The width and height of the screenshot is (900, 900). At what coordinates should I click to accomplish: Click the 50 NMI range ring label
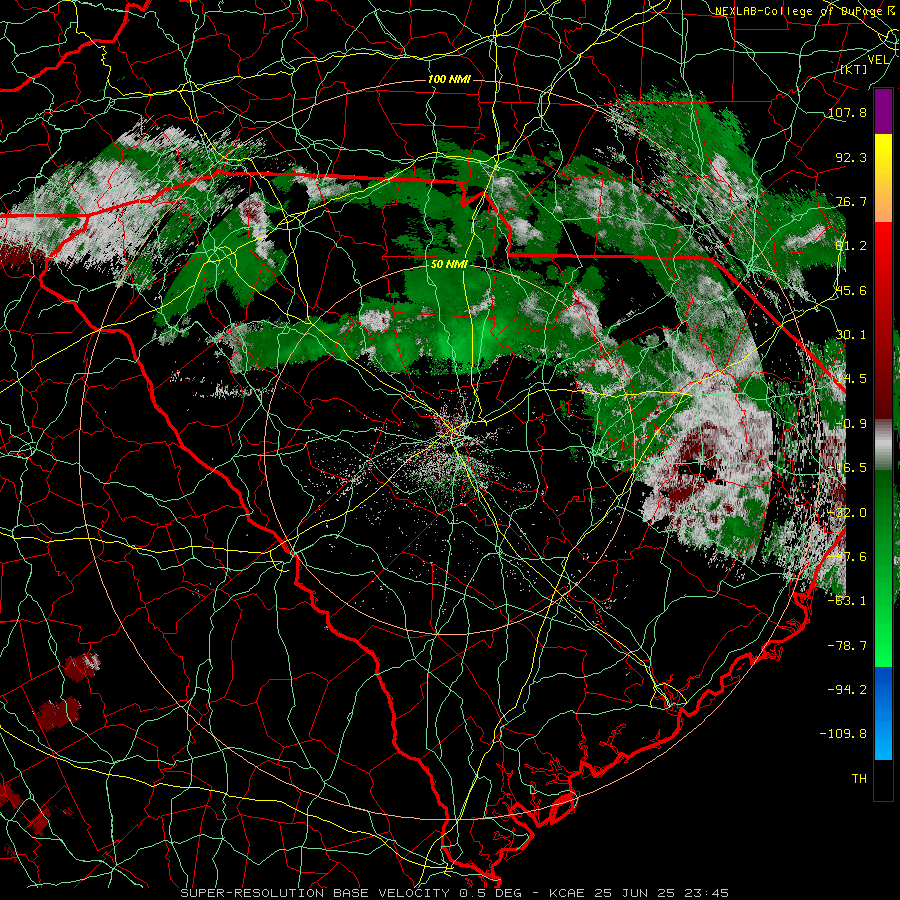449,264
